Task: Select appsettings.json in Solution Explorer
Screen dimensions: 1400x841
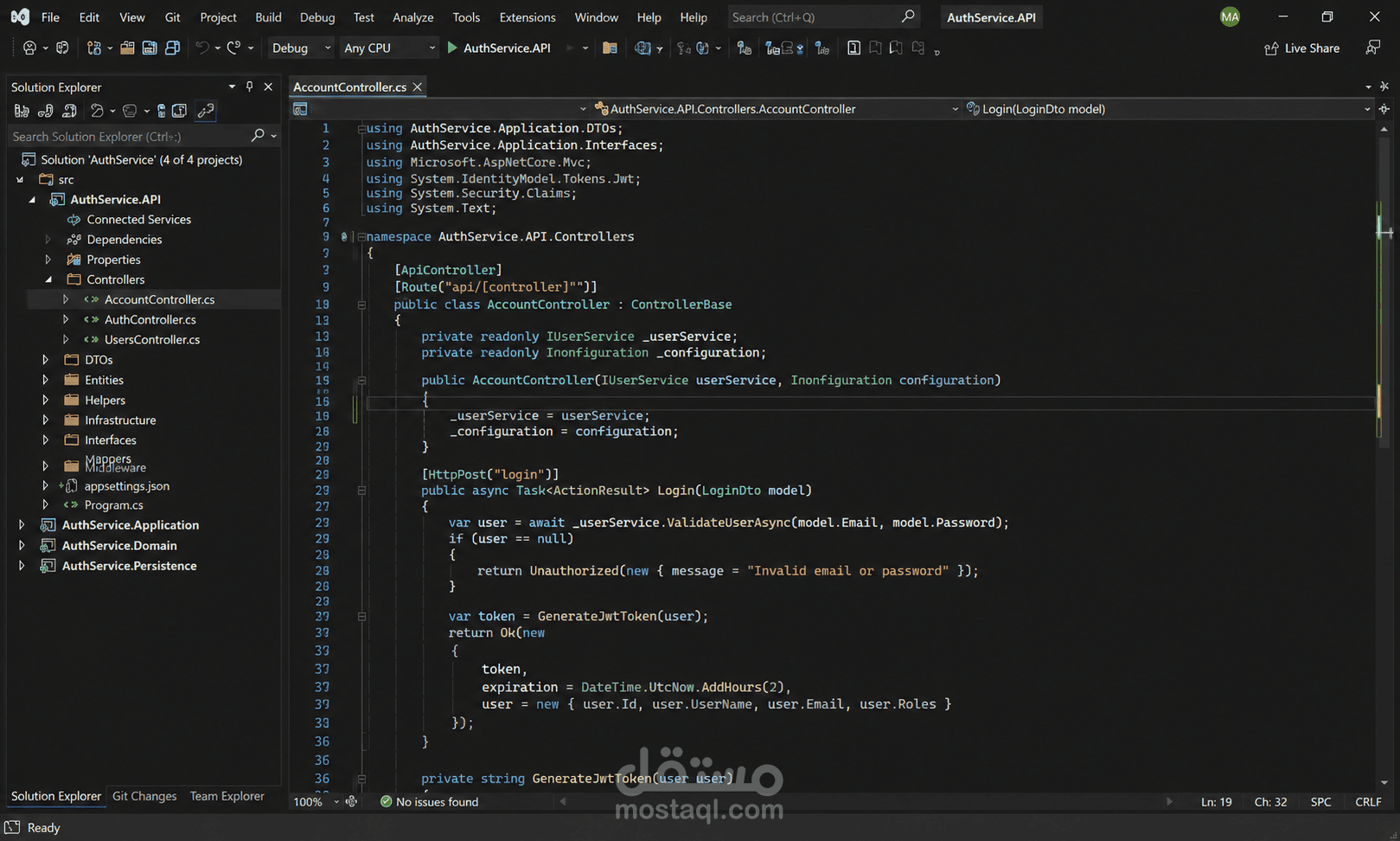Action: (127, 485)
